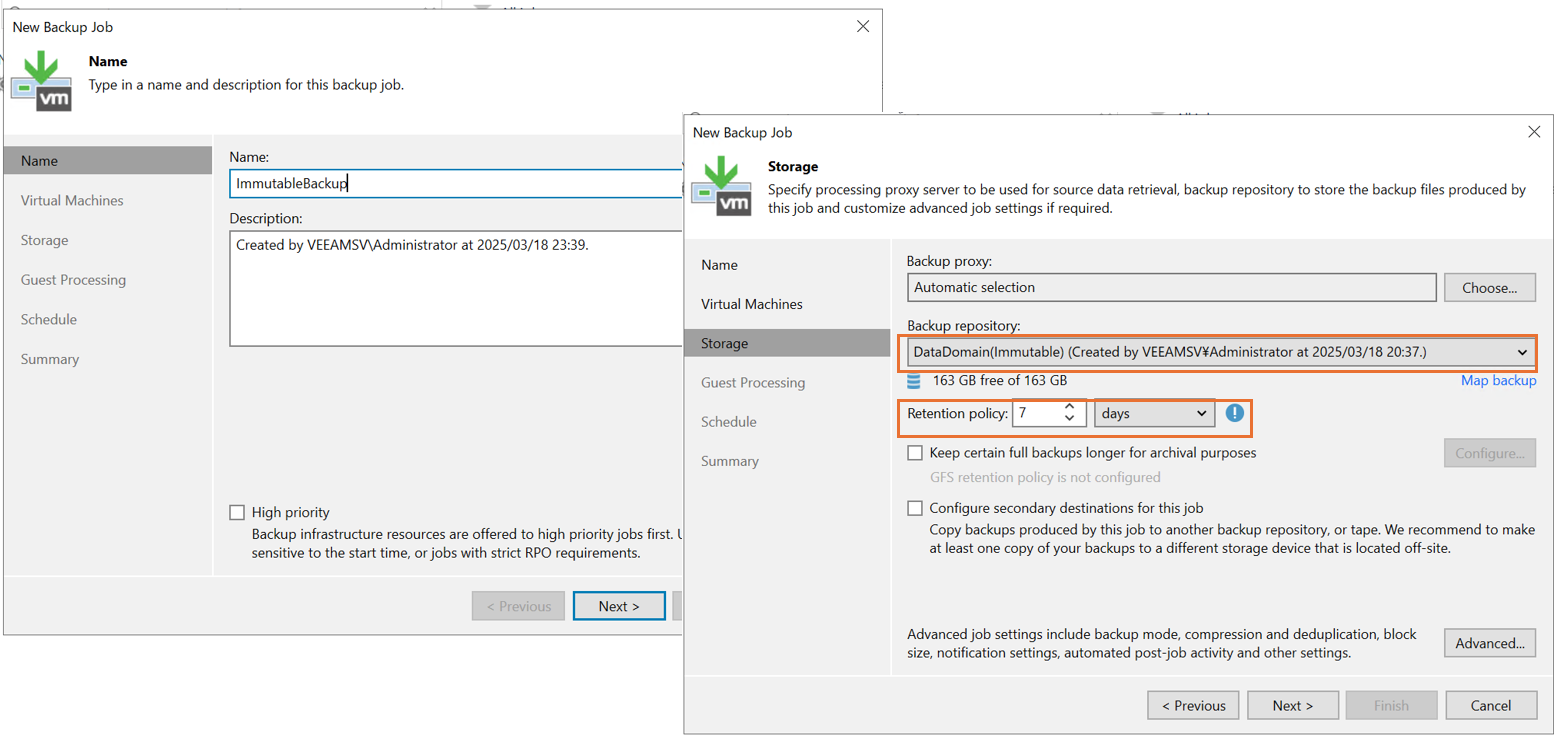This screenshot has width=1556, height=736.
Task: Close the Name New Backup Job dialog
Action: [863, 27]
